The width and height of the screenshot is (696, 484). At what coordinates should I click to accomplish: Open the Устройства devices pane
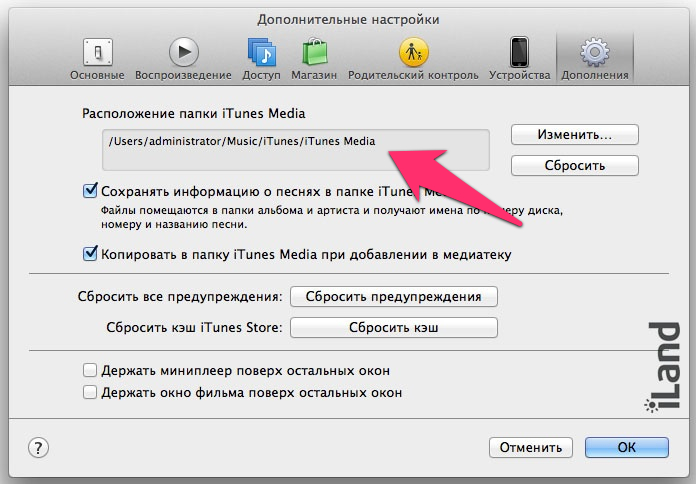(x=519, y=60)
